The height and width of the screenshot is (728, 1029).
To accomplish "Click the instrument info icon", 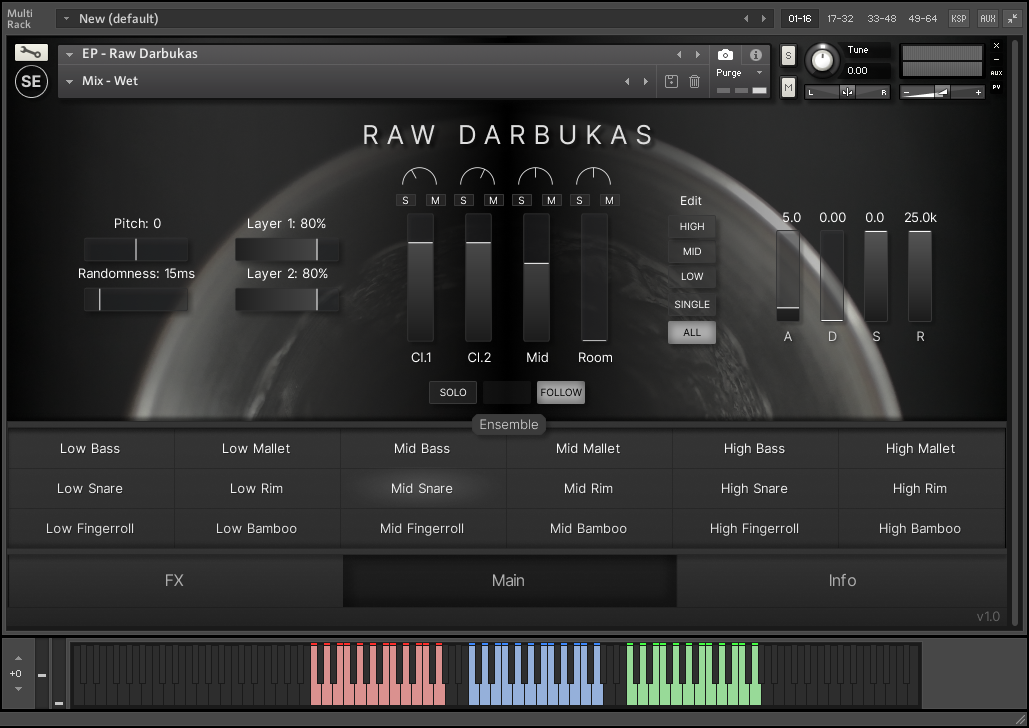I will [x=756, y=55].
